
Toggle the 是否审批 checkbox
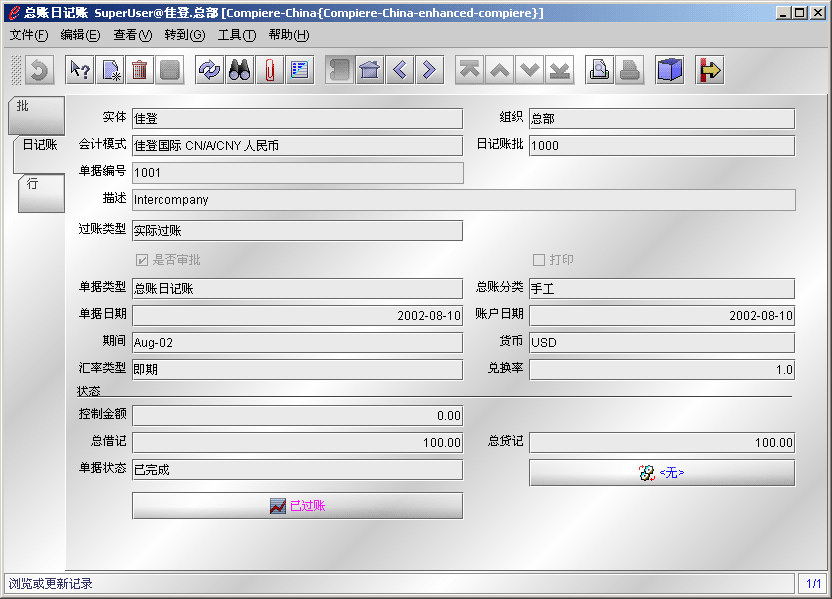coord(142,260)
